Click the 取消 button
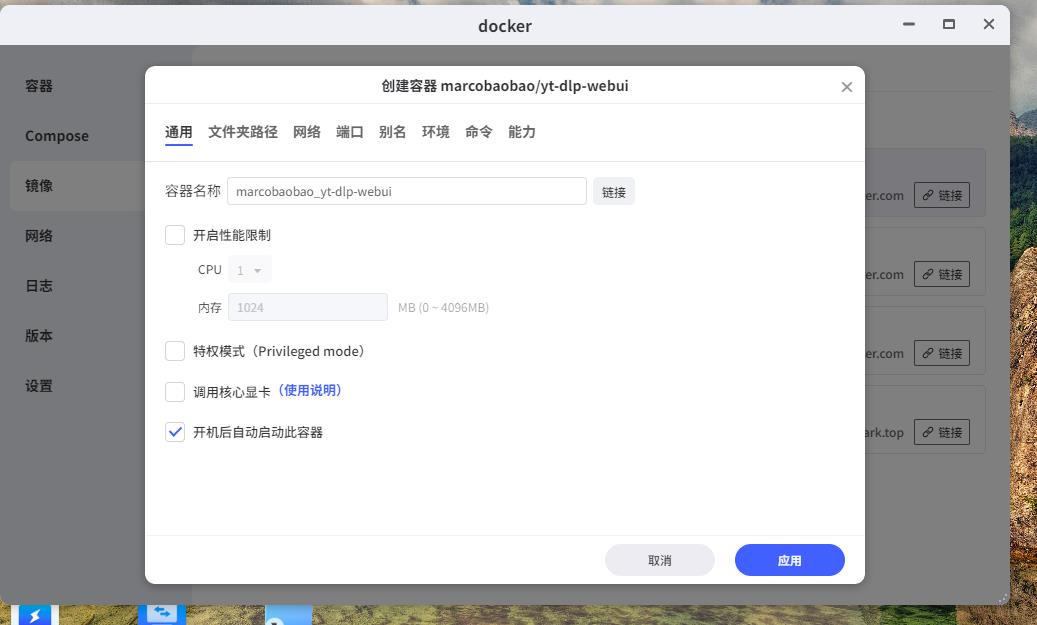This screenshot has height=625, width=1037. coord(659,560)
